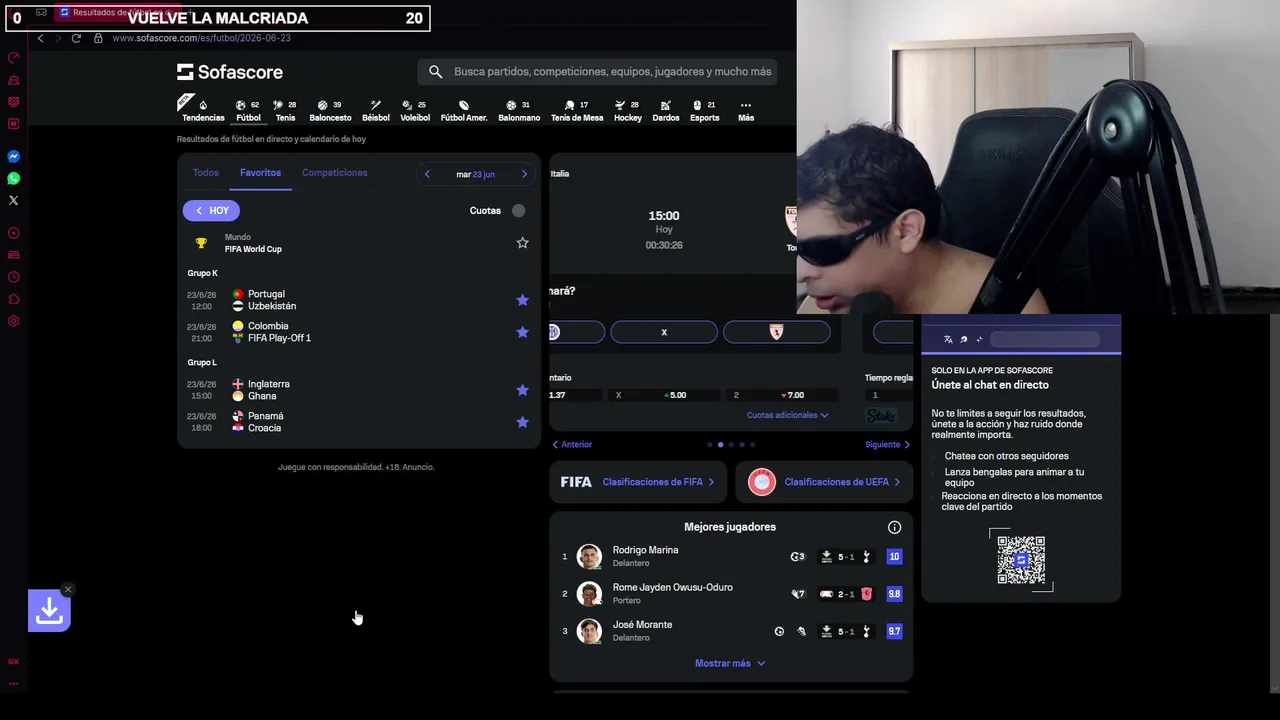Expand Mostrar más in Mejores jugadores

pos(730,663)
